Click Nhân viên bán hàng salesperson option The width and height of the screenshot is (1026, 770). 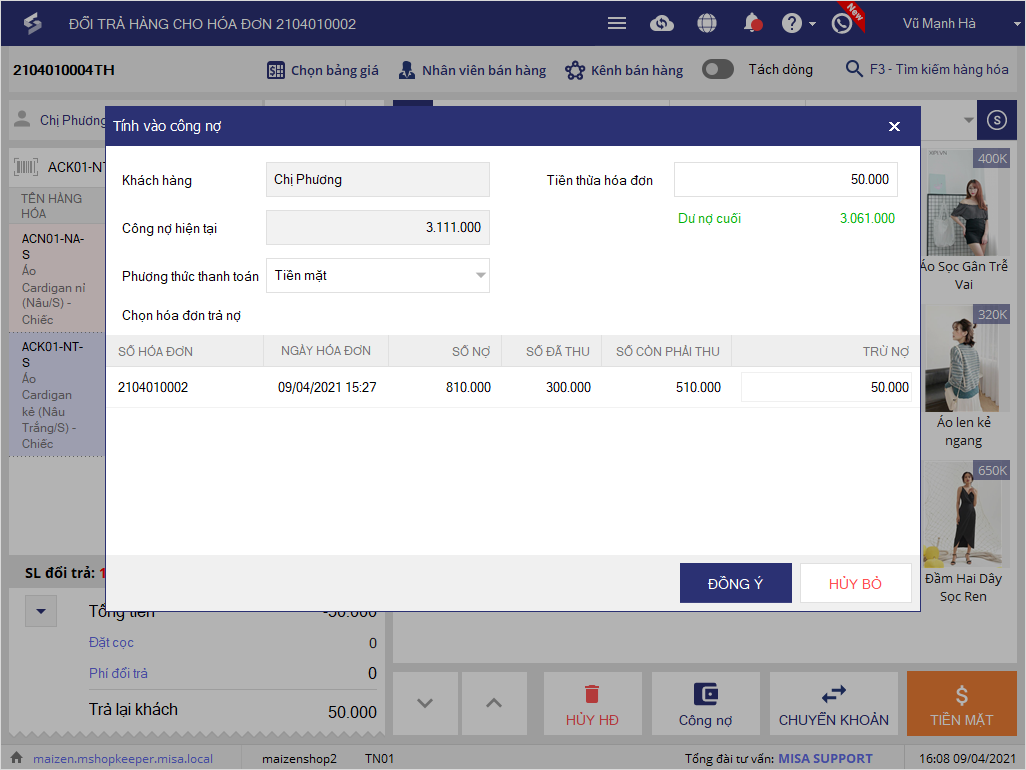pos(472,70)
